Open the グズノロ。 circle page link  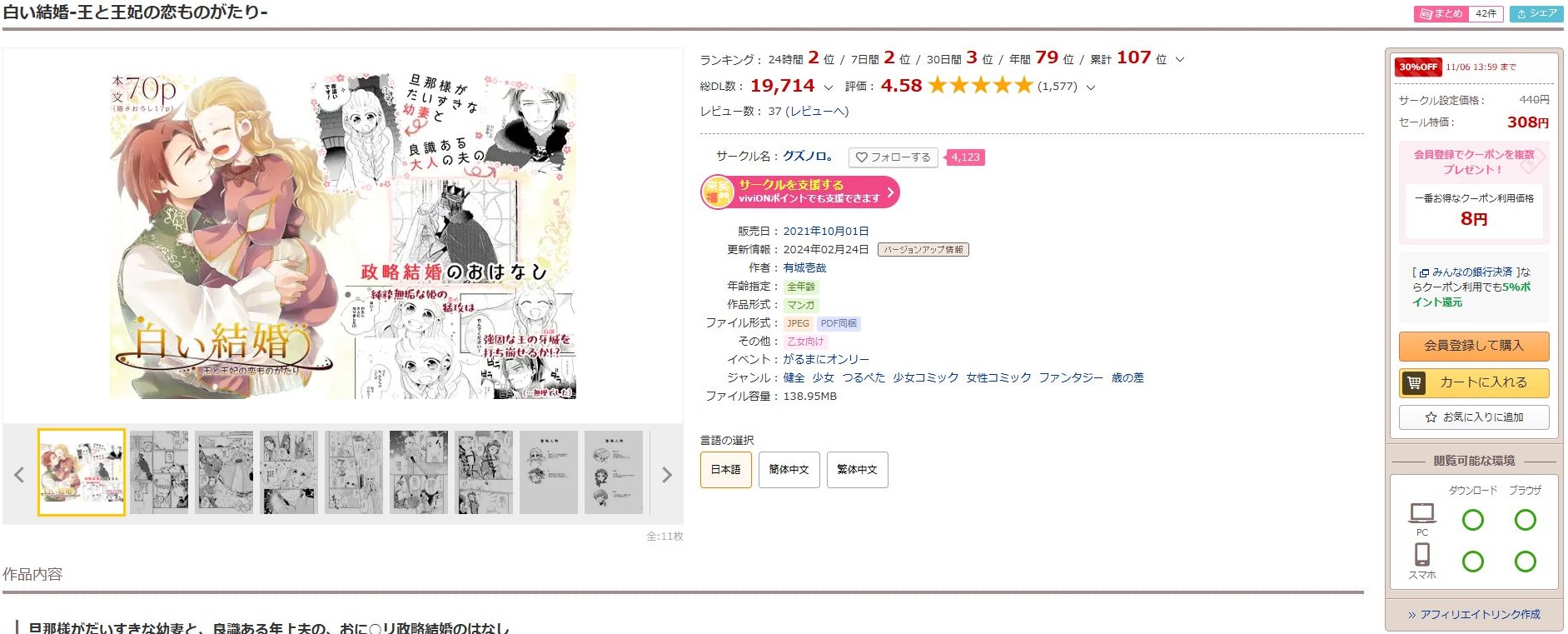coord(808,156)
